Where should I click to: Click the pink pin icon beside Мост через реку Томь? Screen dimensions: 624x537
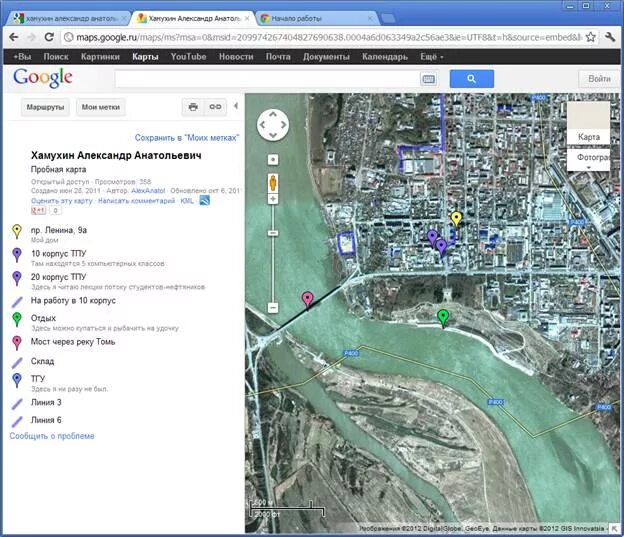(17, 343)
